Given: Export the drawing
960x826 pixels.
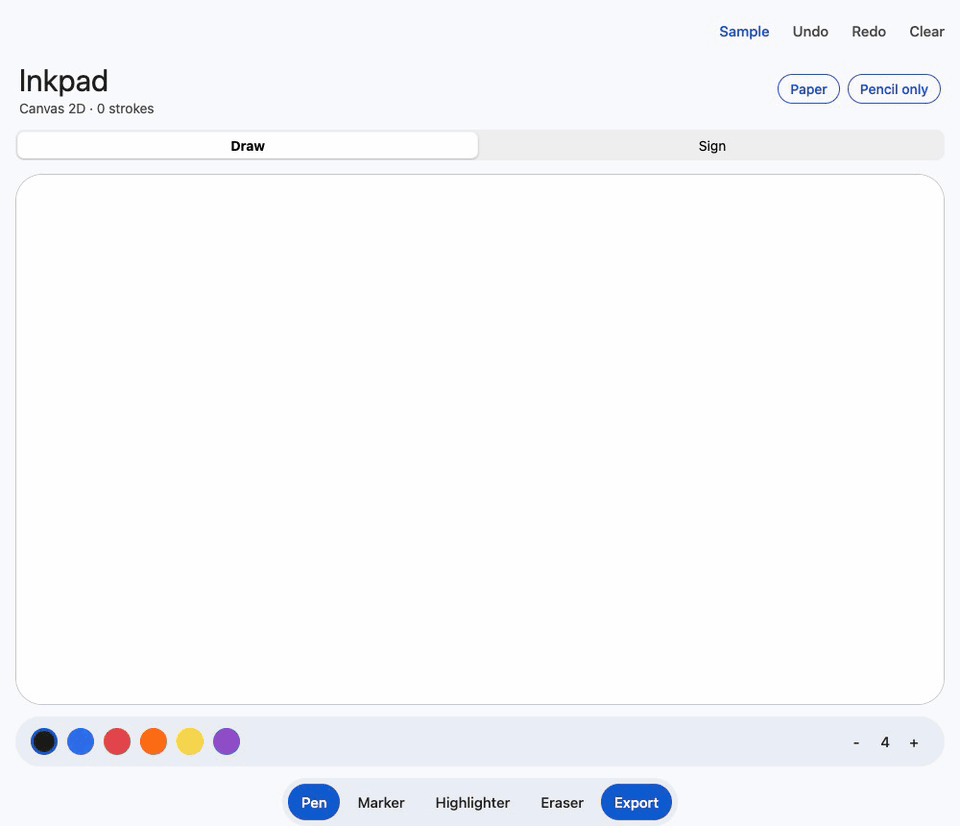Looking at the screenshot, I should 636,802.
